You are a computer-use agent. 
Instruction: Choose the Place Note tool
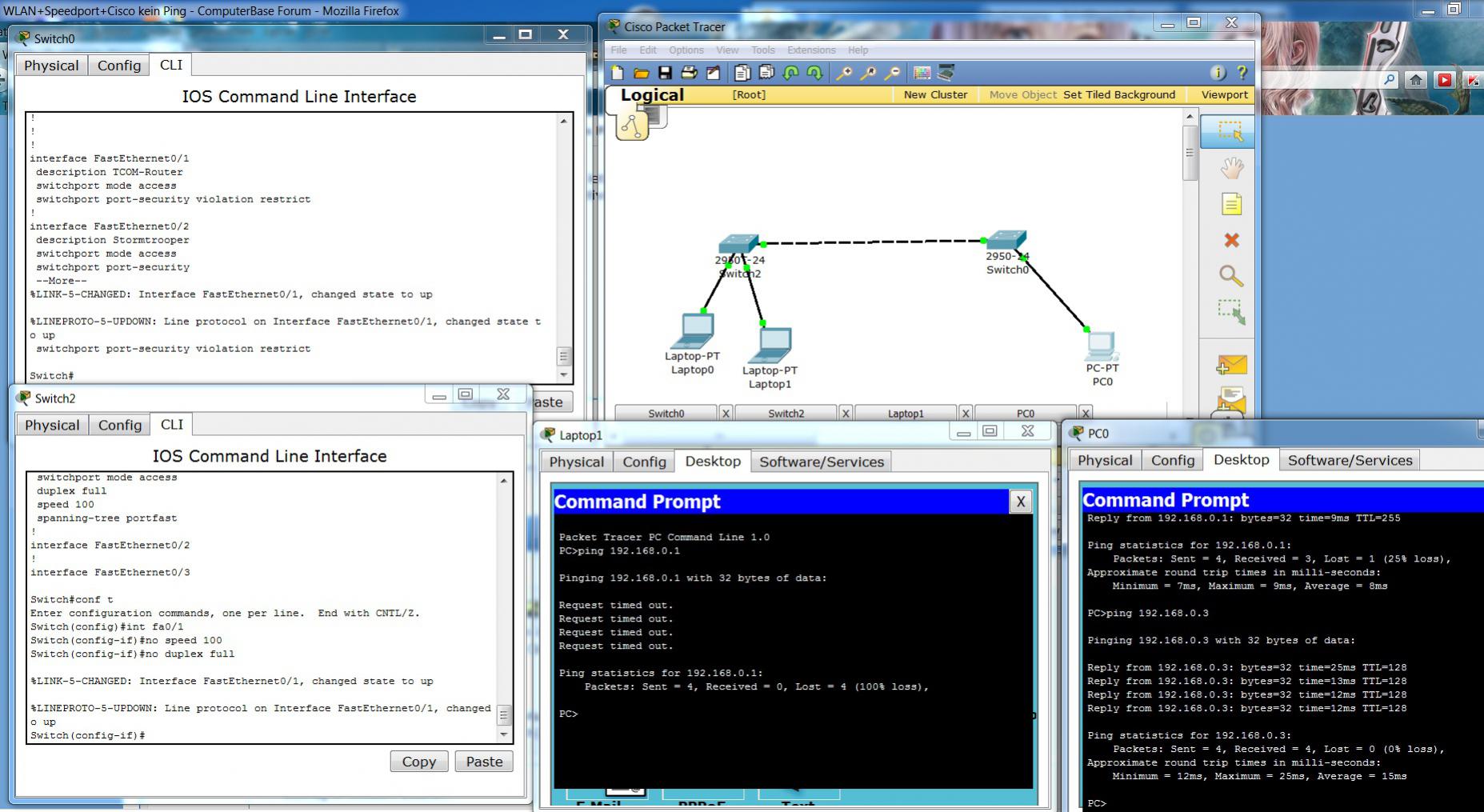point(1231,204)
